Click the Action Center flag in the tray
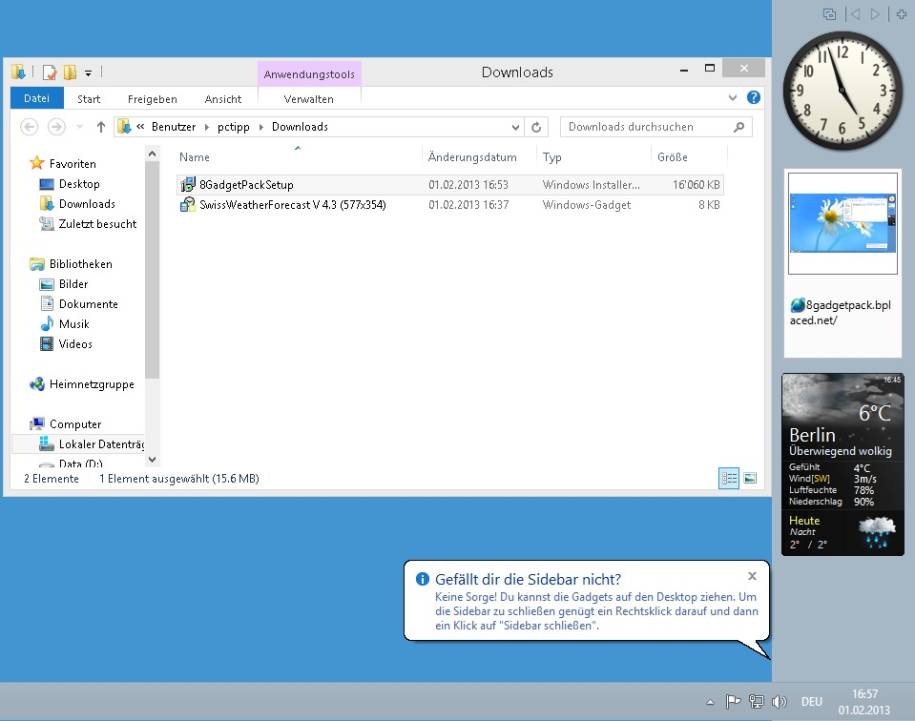The image size is (915, 721). (x=733, y=700)
